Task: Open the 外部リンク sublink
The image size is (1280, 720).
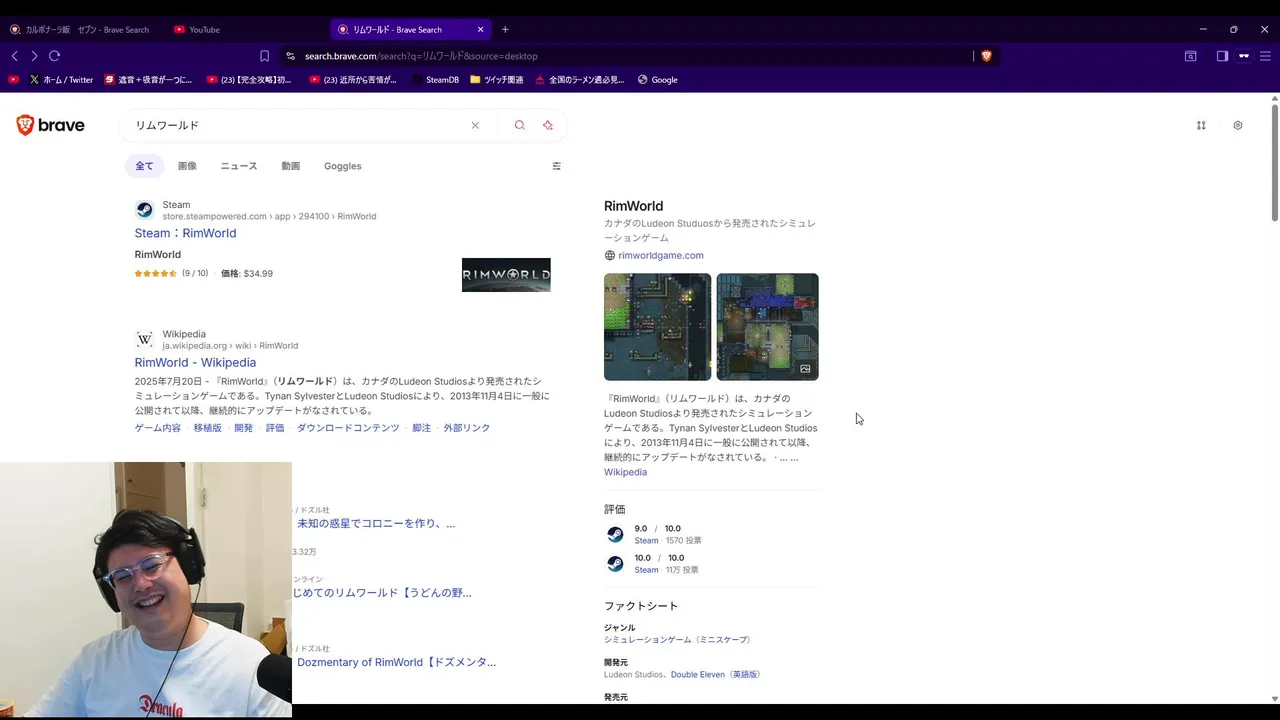Action: tap(467, 428)
